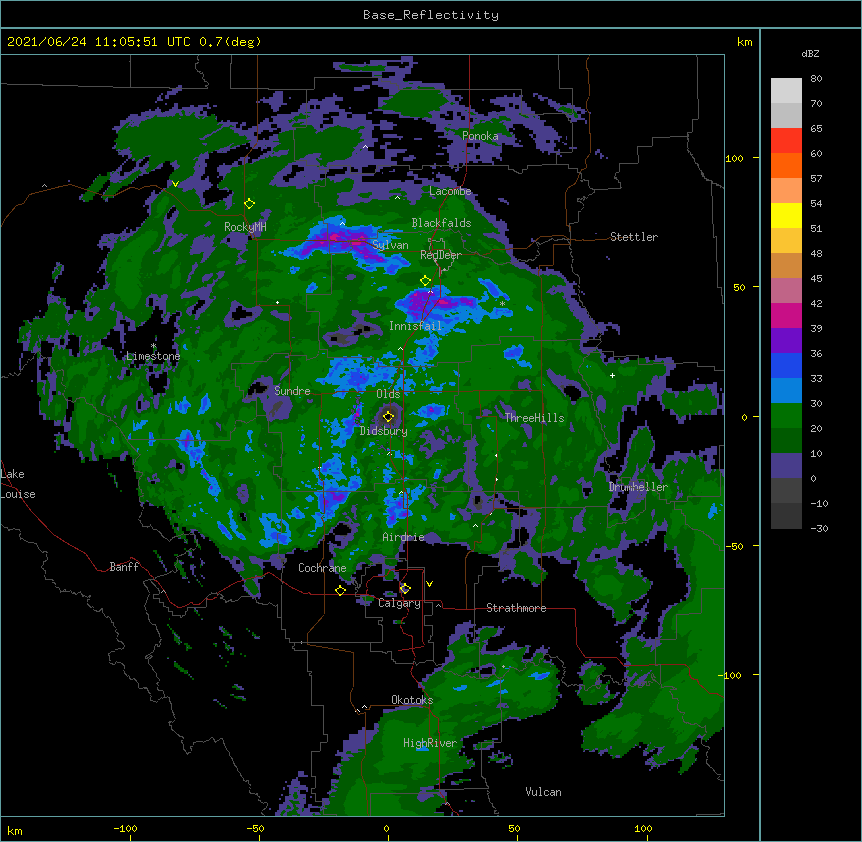The image size is (862, 842).
Task: Click the yellow V marker northwest of RockyMH
Action: [175, 184]
